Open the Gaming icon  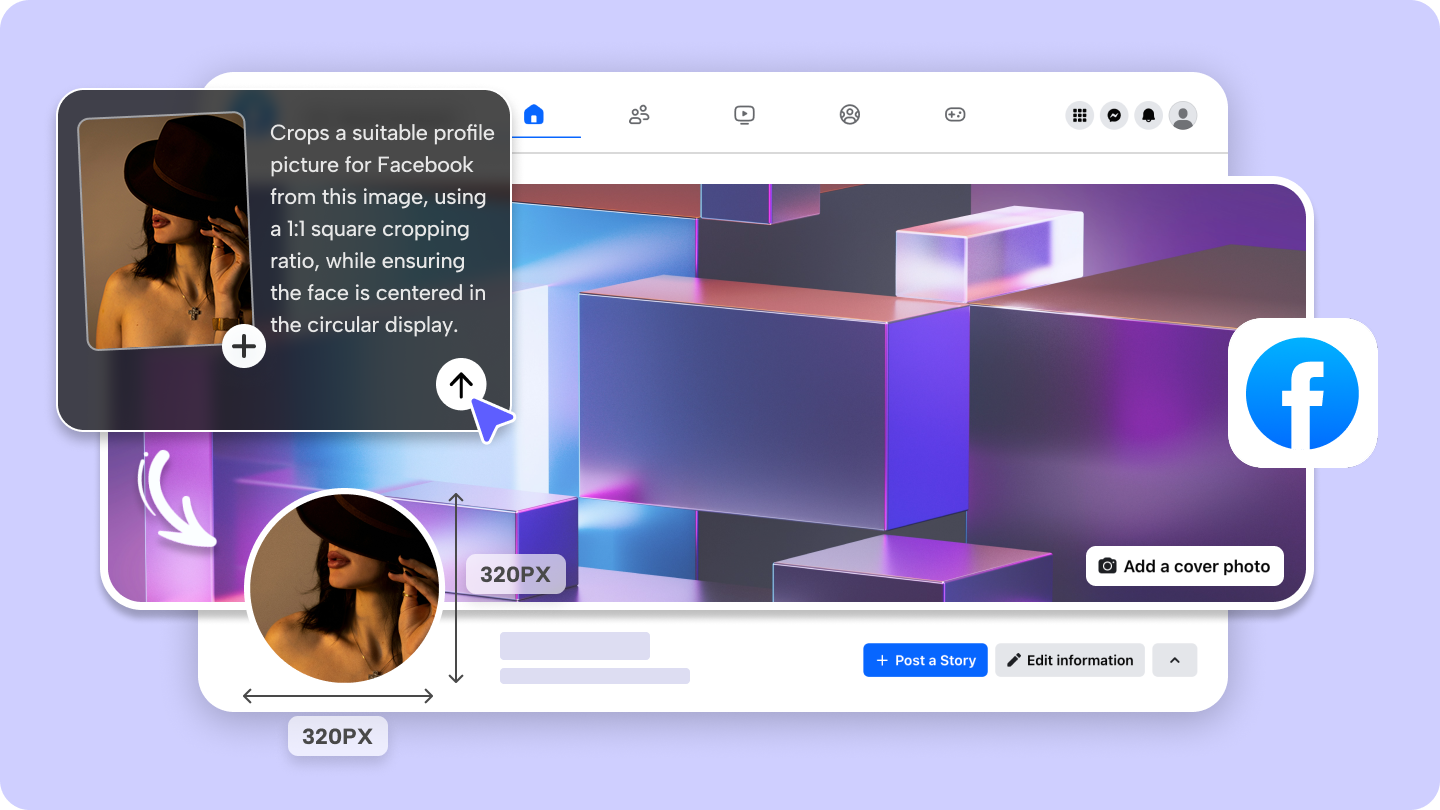[x=955, y=114]
